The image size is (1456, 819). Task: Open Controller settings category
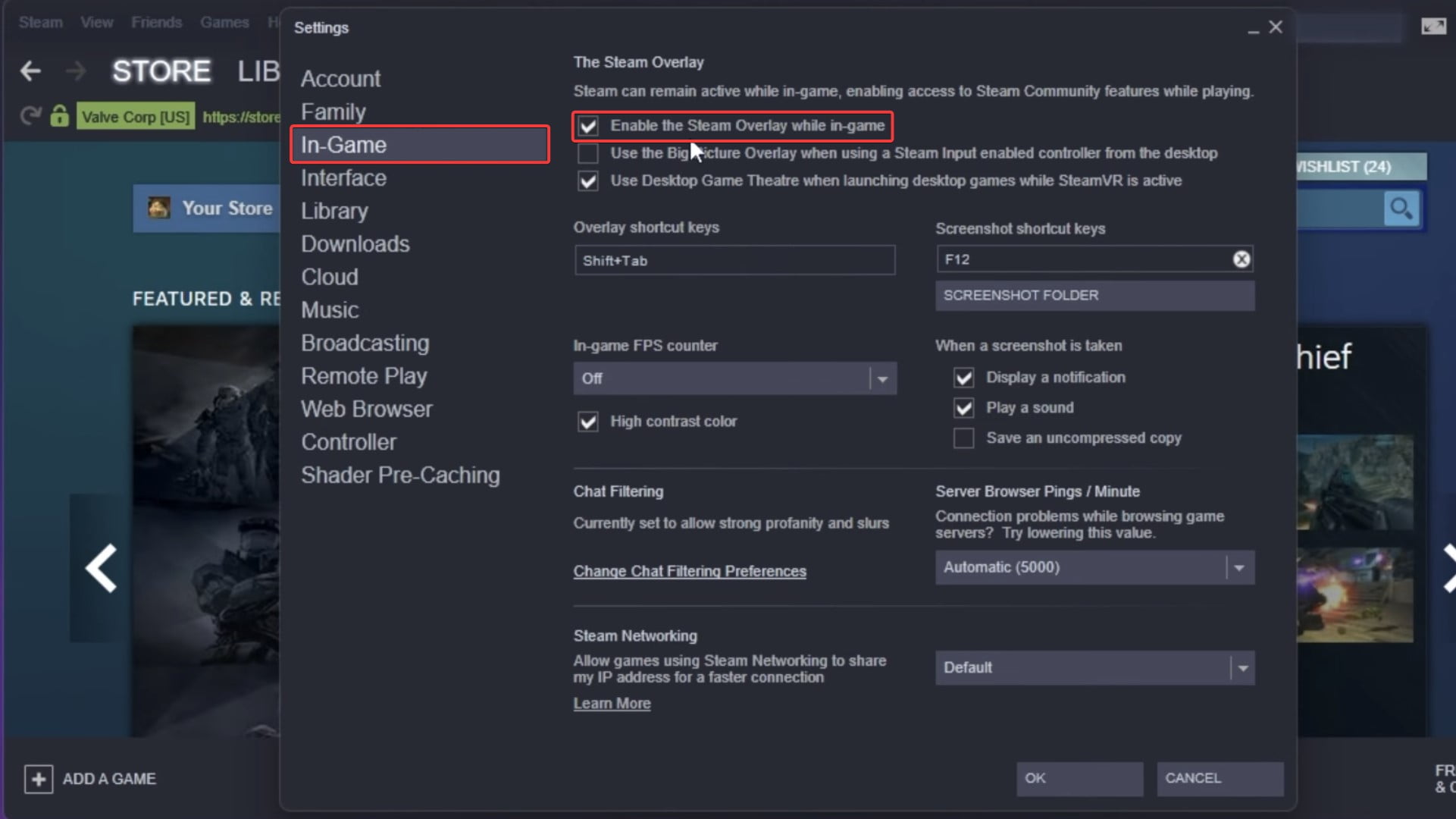(x=348, y=442)
